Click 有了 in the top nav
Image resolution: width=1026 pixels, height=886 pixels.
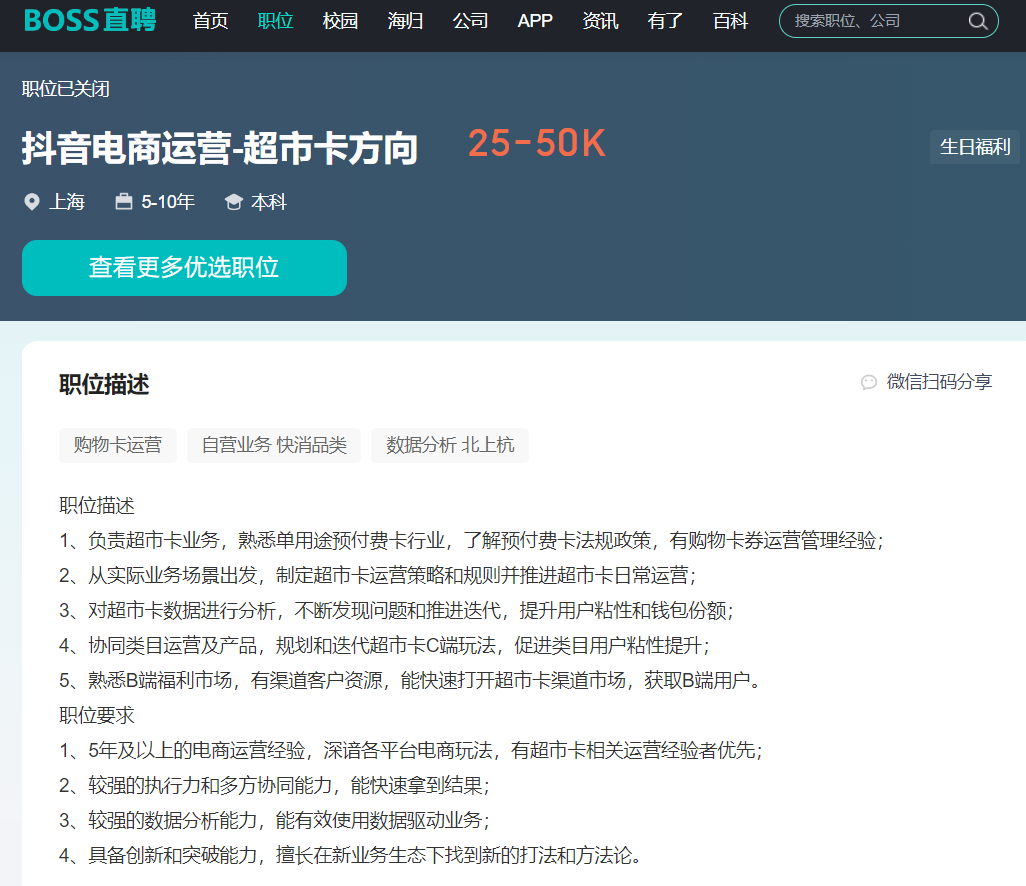[x=665, y=21]
